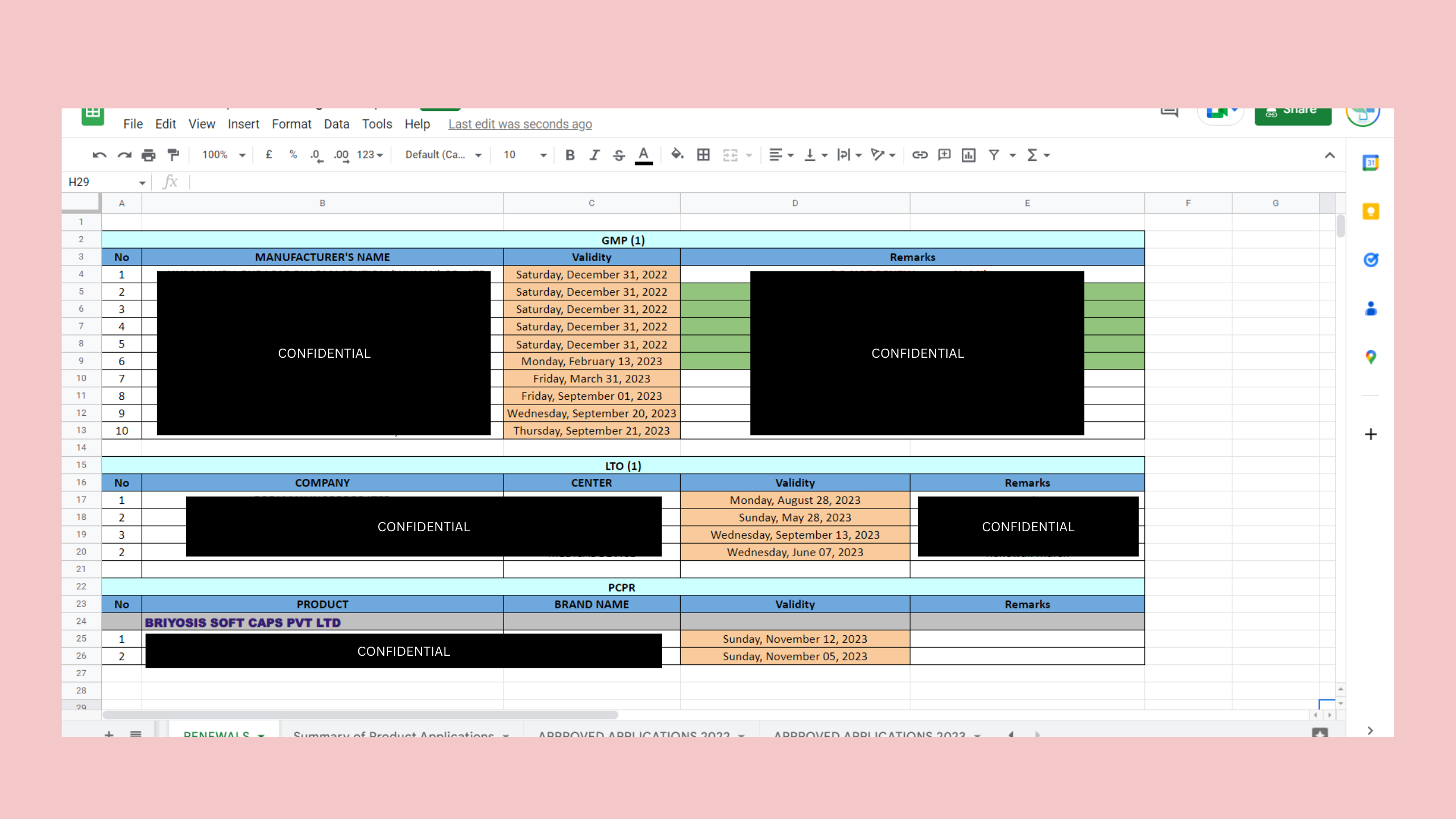The height and width of the screenshot is (819, 1456).
Task: Open the fill color picker
Action: (x=677, y=155)
